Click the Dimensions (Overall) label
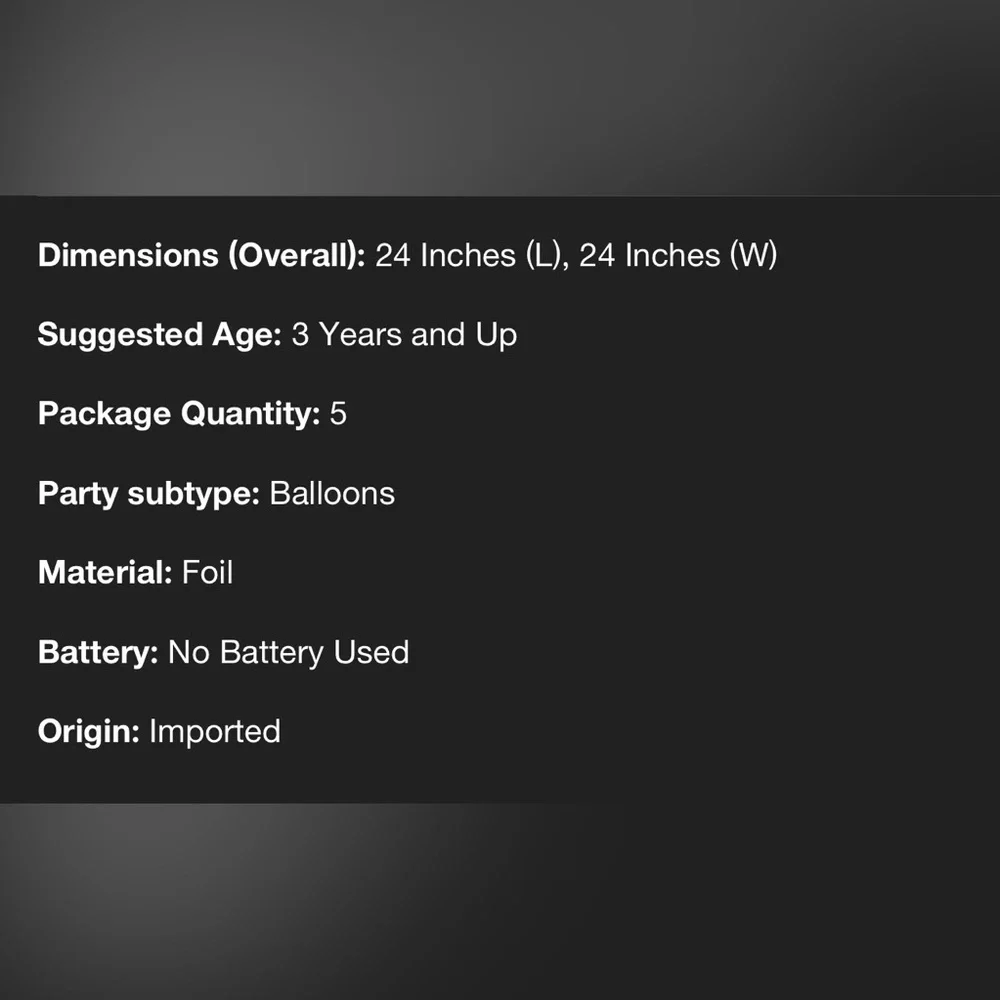Screen dimensions: 1000x1000 click(x=202, y=255)
